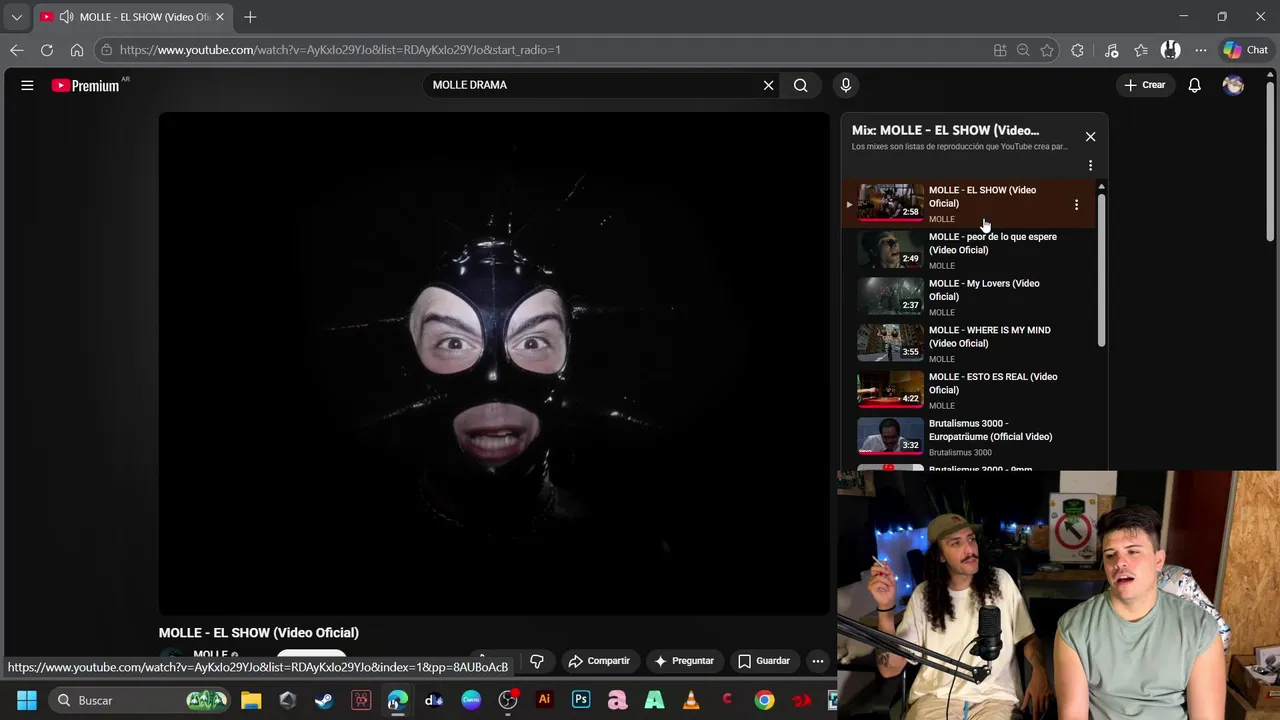Open the favorites list icon
This screenshot has width=1280, height=720.
click(1141, 50)
